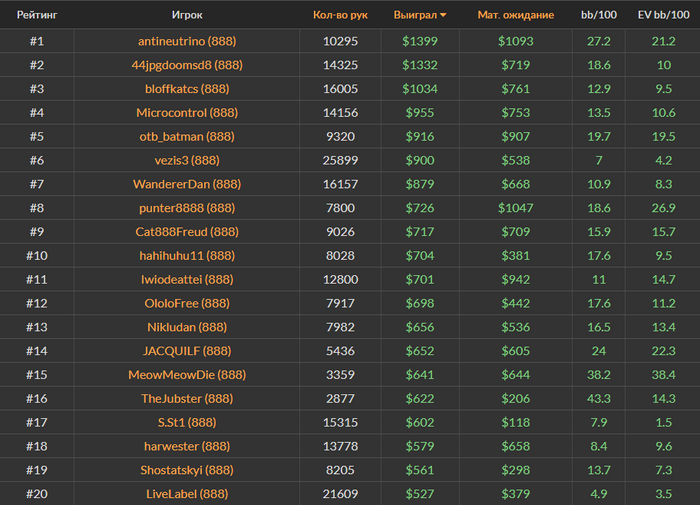700x505 pixels.
Task: Click the sort arrow next to Выиграл
Action: click(x=443, y=16)
